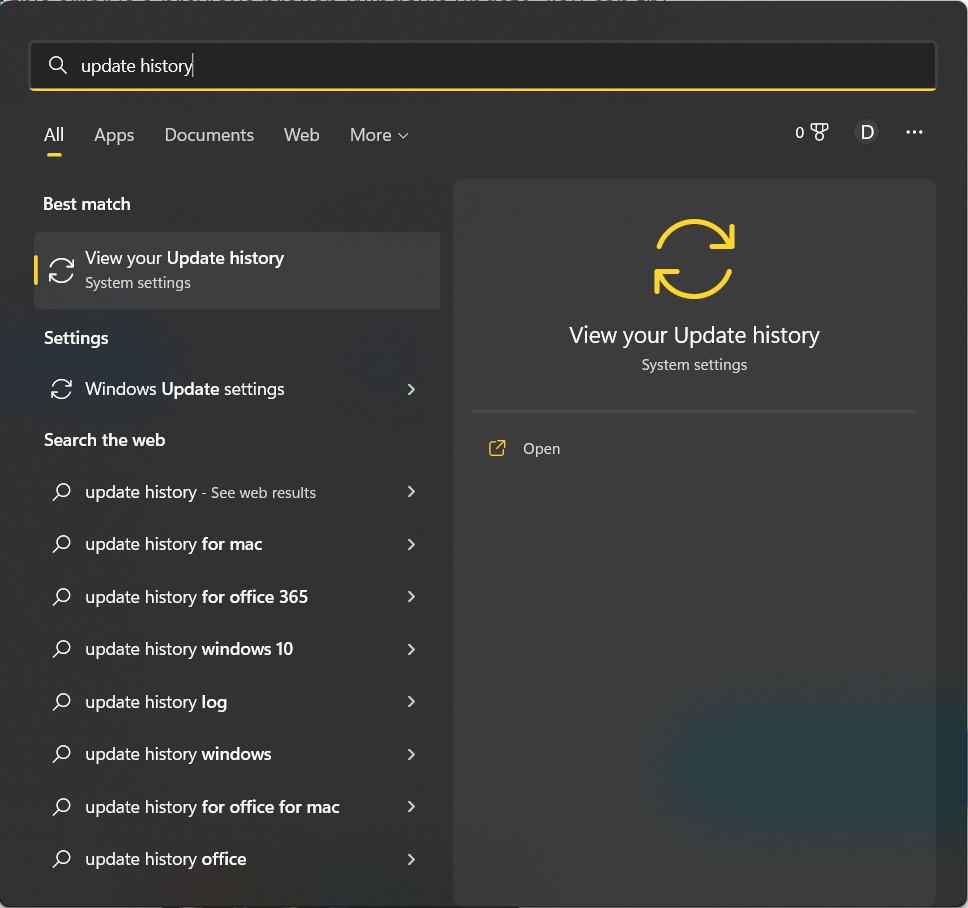Switch to the Apps tab
The image size is (968, 908).
[x=114, y=135]
